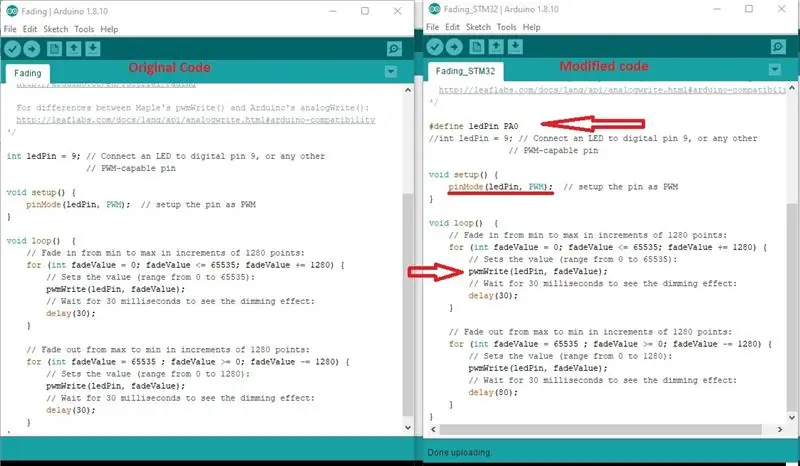Click '#define ledPin PA0' line
This screenshot has height=466, width=800.
point(473,126)
